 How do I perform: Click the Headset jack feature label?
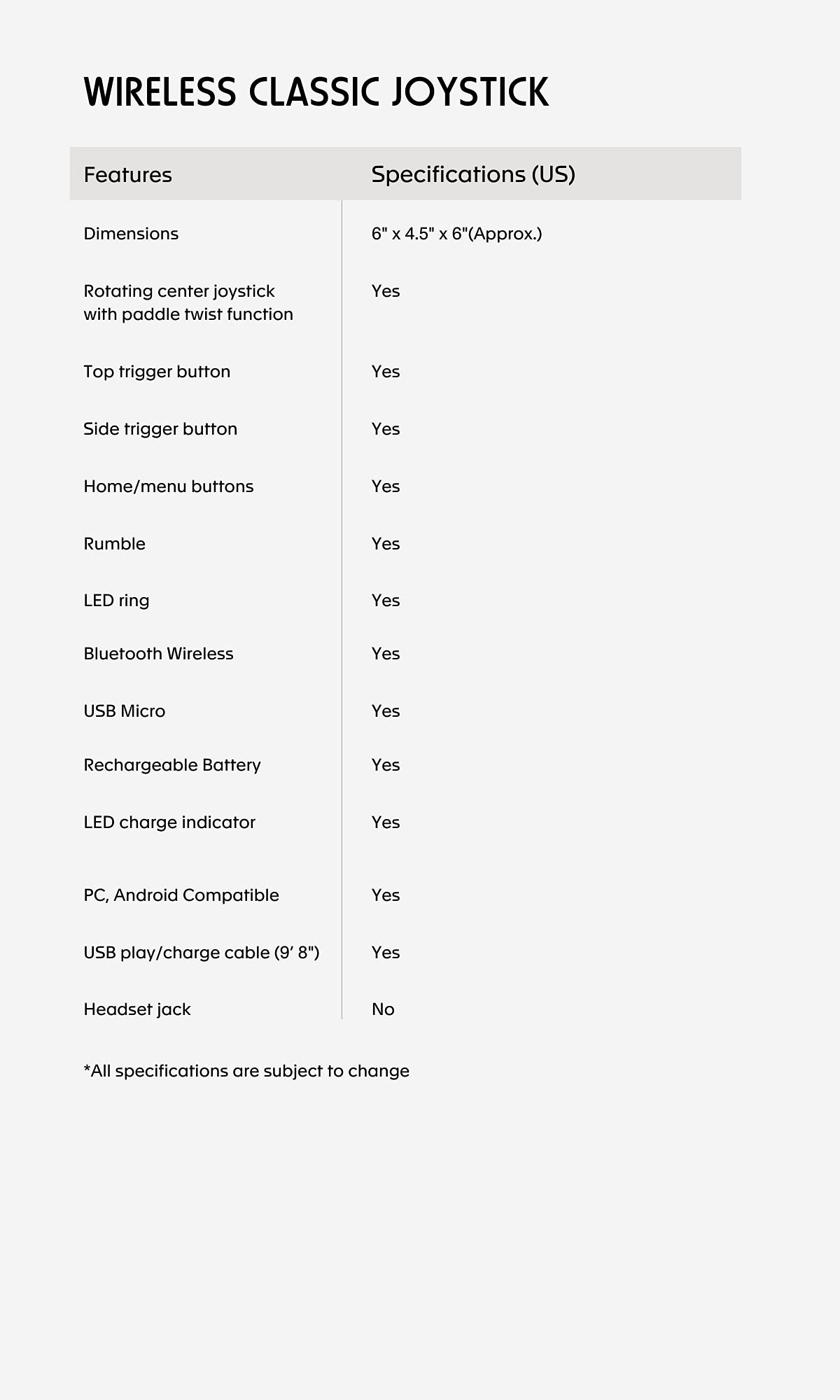(136, 1009)
